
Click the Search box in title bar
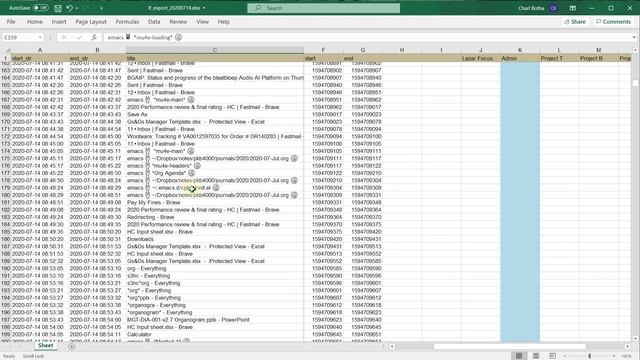point(323,8)
